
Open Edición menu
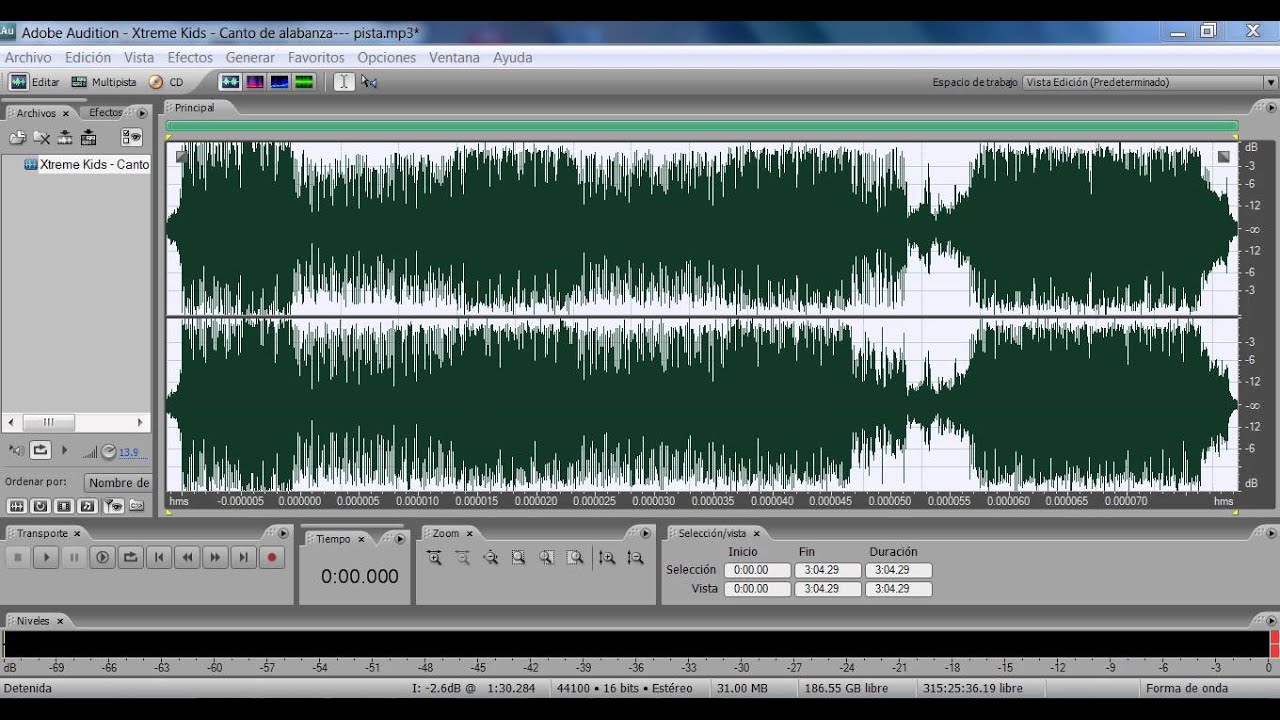coord(88,57)
